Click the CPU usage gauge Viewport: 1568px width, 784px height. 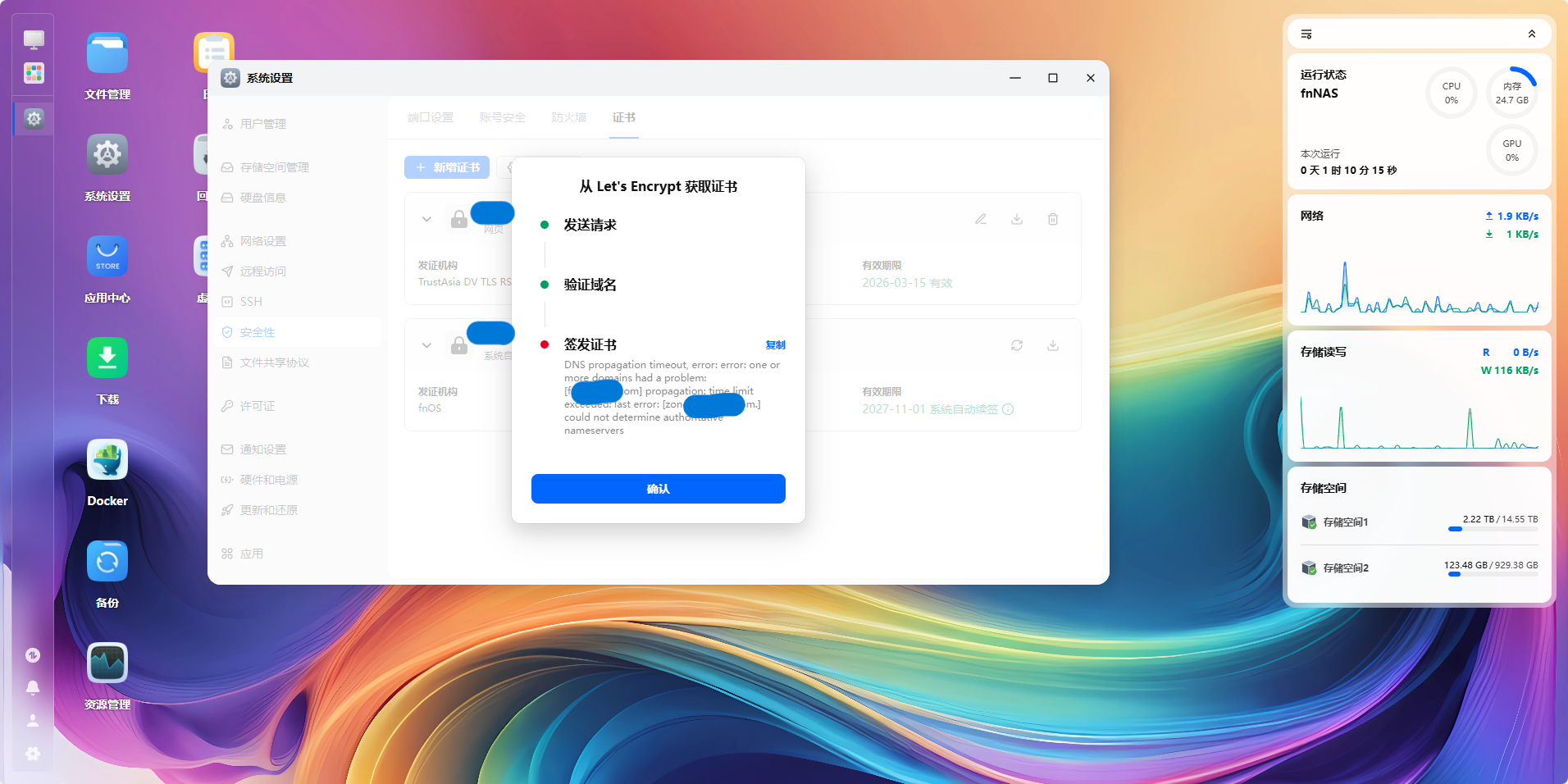[x=1452, y=93]
